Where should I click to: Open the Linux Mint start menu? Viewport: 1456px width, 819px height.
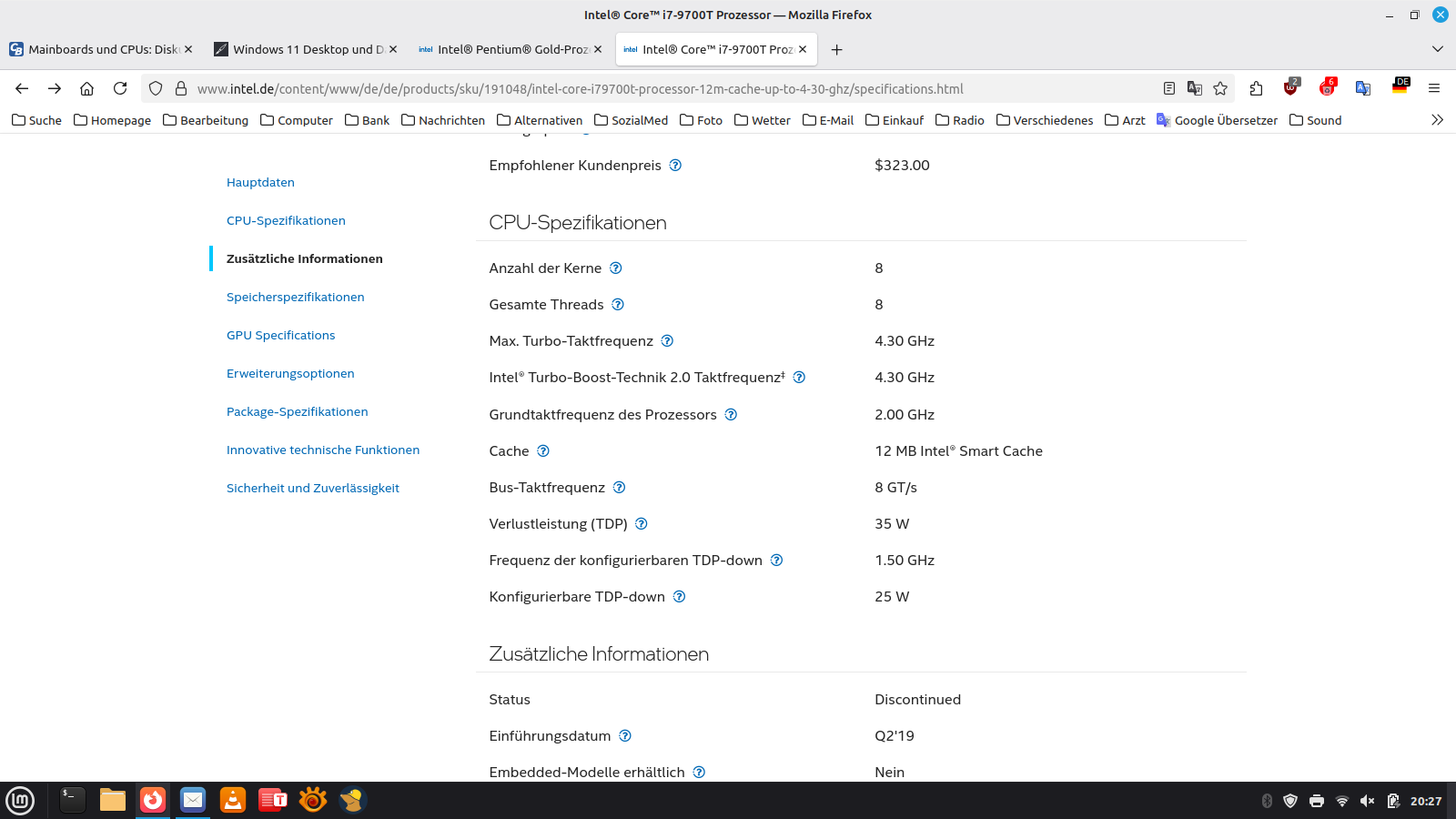point(20,801)
